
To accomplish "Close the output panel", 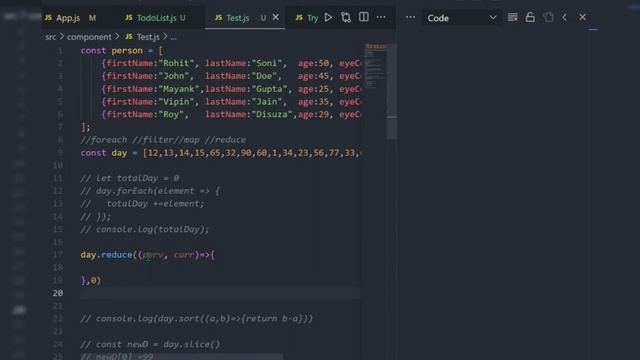I will (x=582, y=17).
